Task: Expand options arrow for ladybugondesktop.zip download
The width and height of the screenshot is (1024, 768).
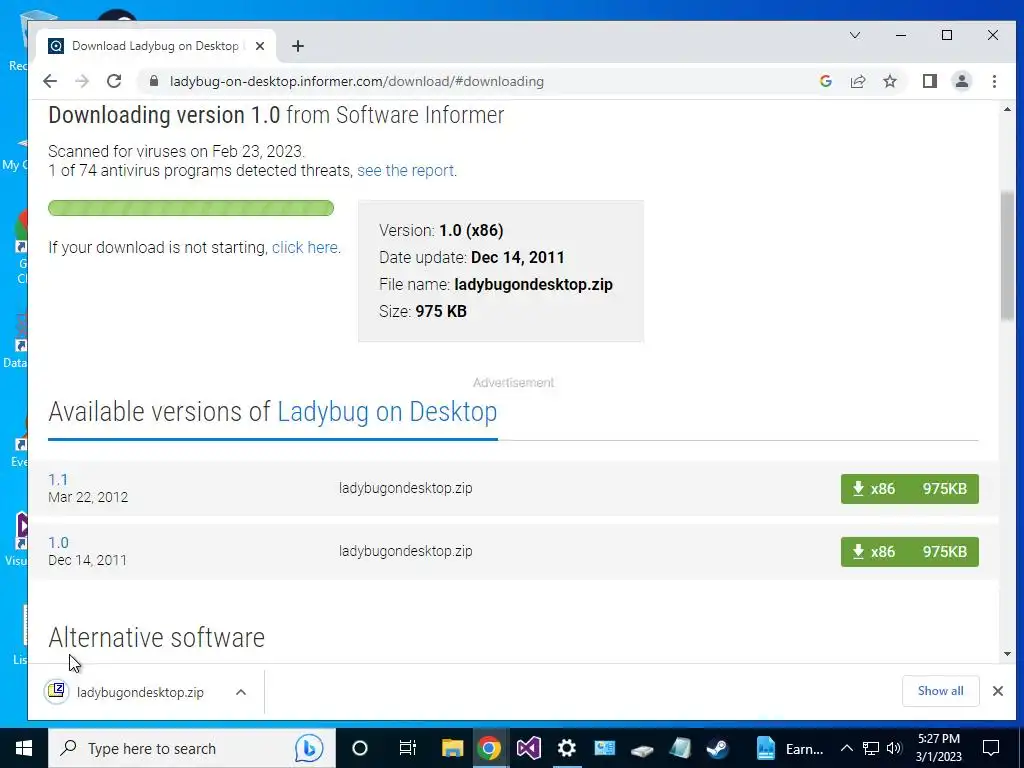Action: point(241,692)
